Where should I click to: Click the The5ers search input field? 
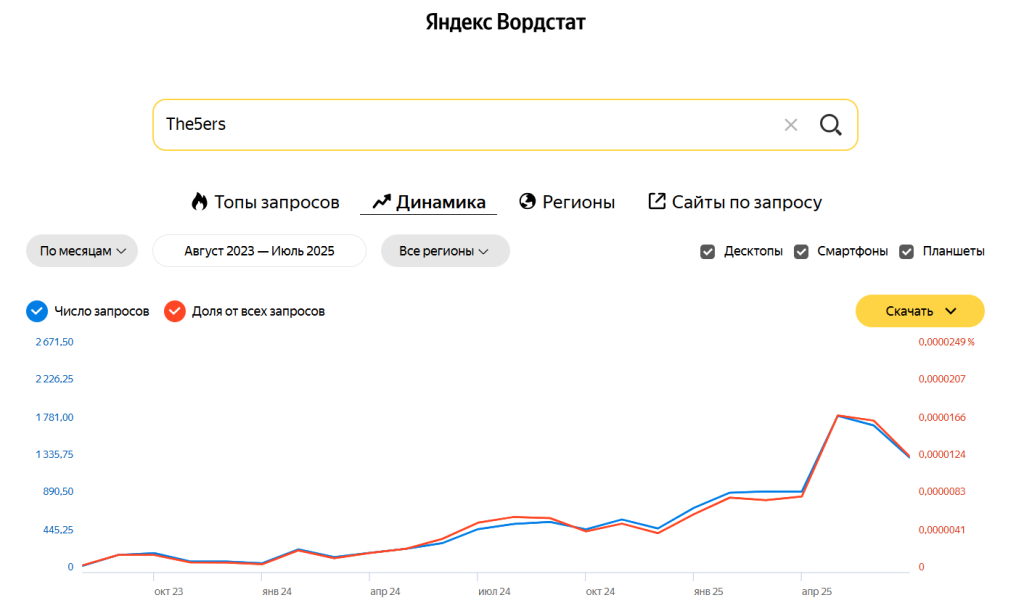(x=460, y=125)
